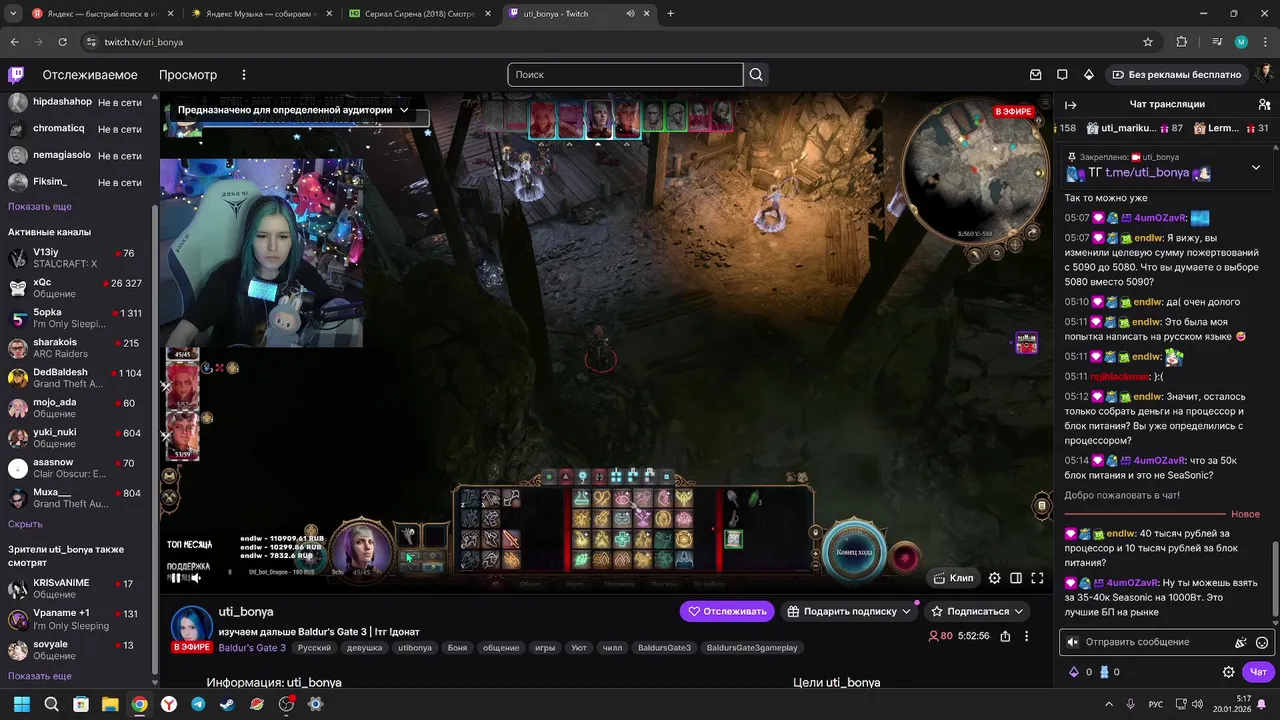View site information icon in address bar

[92, 42]
